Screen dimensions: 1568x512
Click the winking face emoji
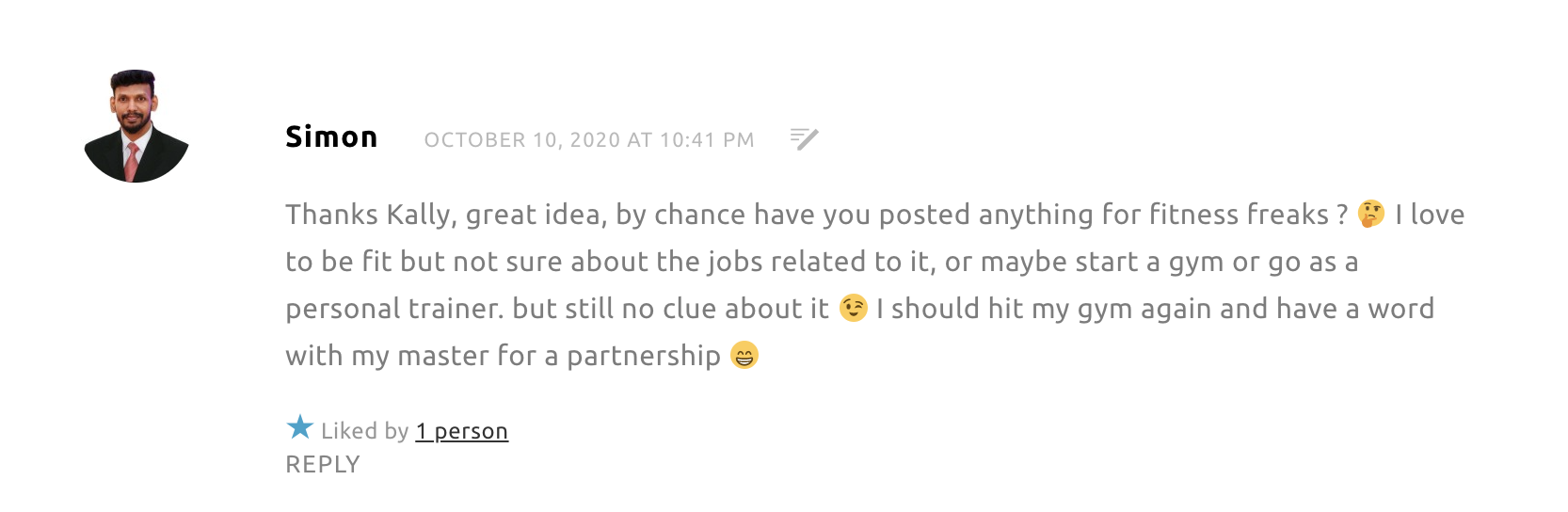pos(853,309)
